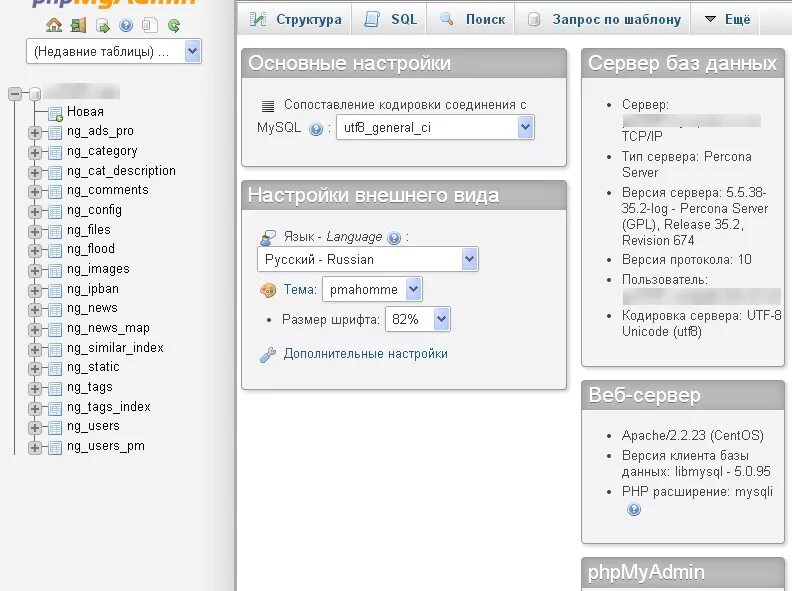The image size is (792, 591).
Task: Click the table icon of ng_files
Action: [55, 231]
